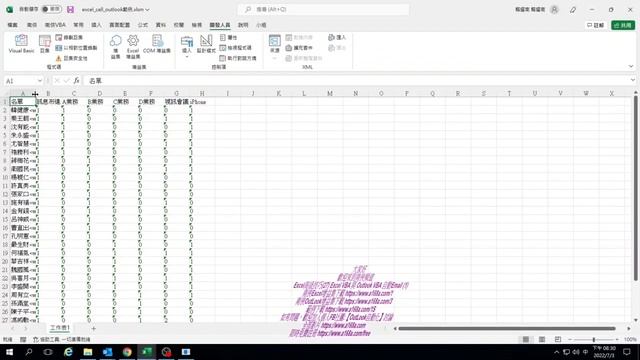The width and height of the screenshot is (640, 360).
Task: Click the Save icon in title bar
Action: coord(70,9)
